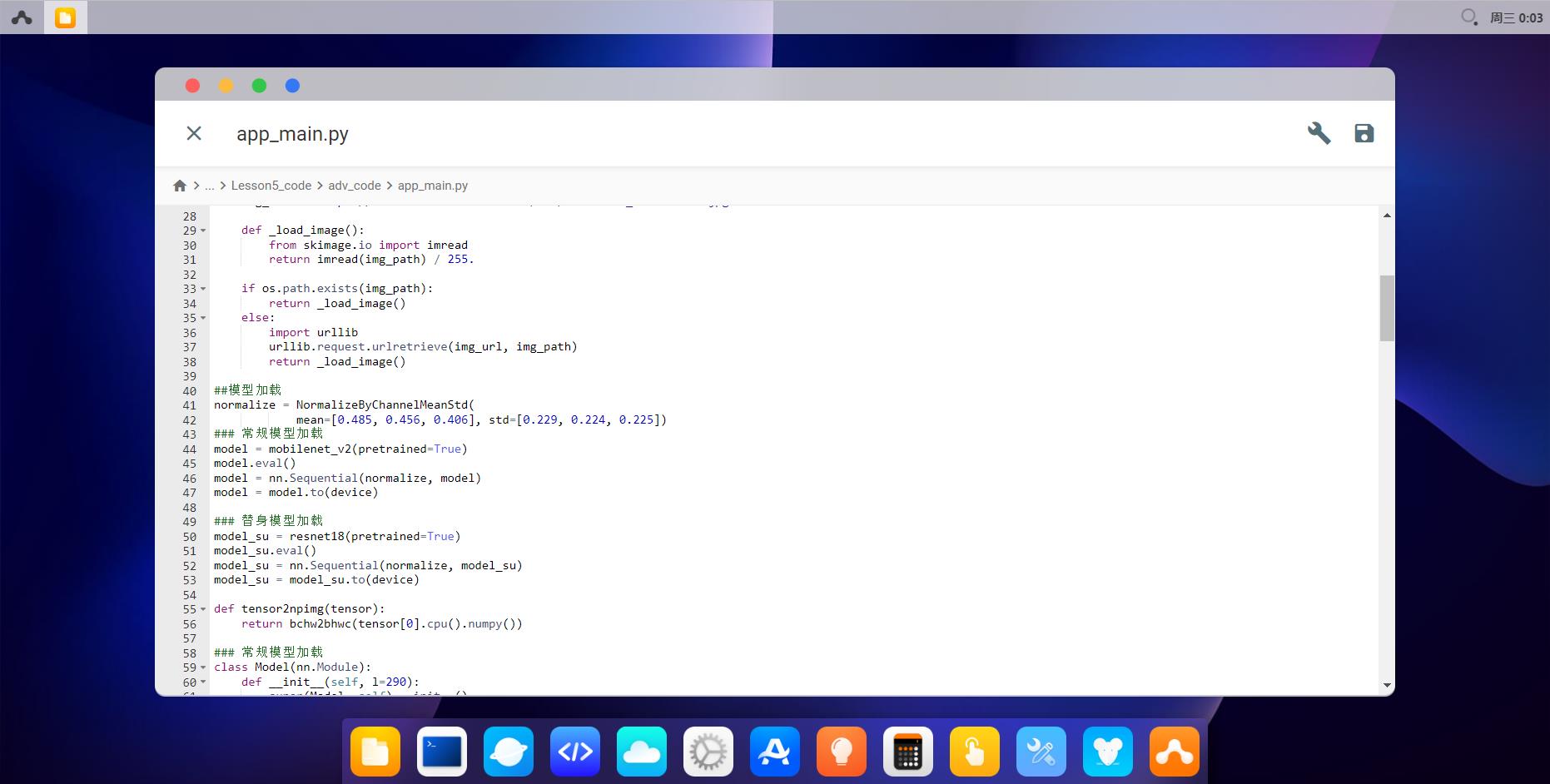Click '##模型加载' comment line
This screenshot has height=784, width=1550.
(x=247, y=390)
